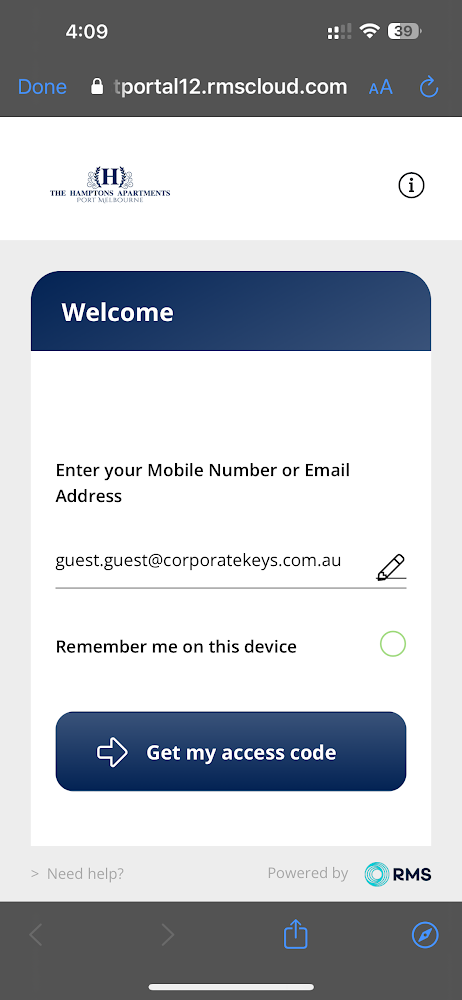Image resolution: width=462 pixels, height=1000 pixels.
Task: Open the share sheet icon
Action: pyautogui.click(x=295, y=934)
